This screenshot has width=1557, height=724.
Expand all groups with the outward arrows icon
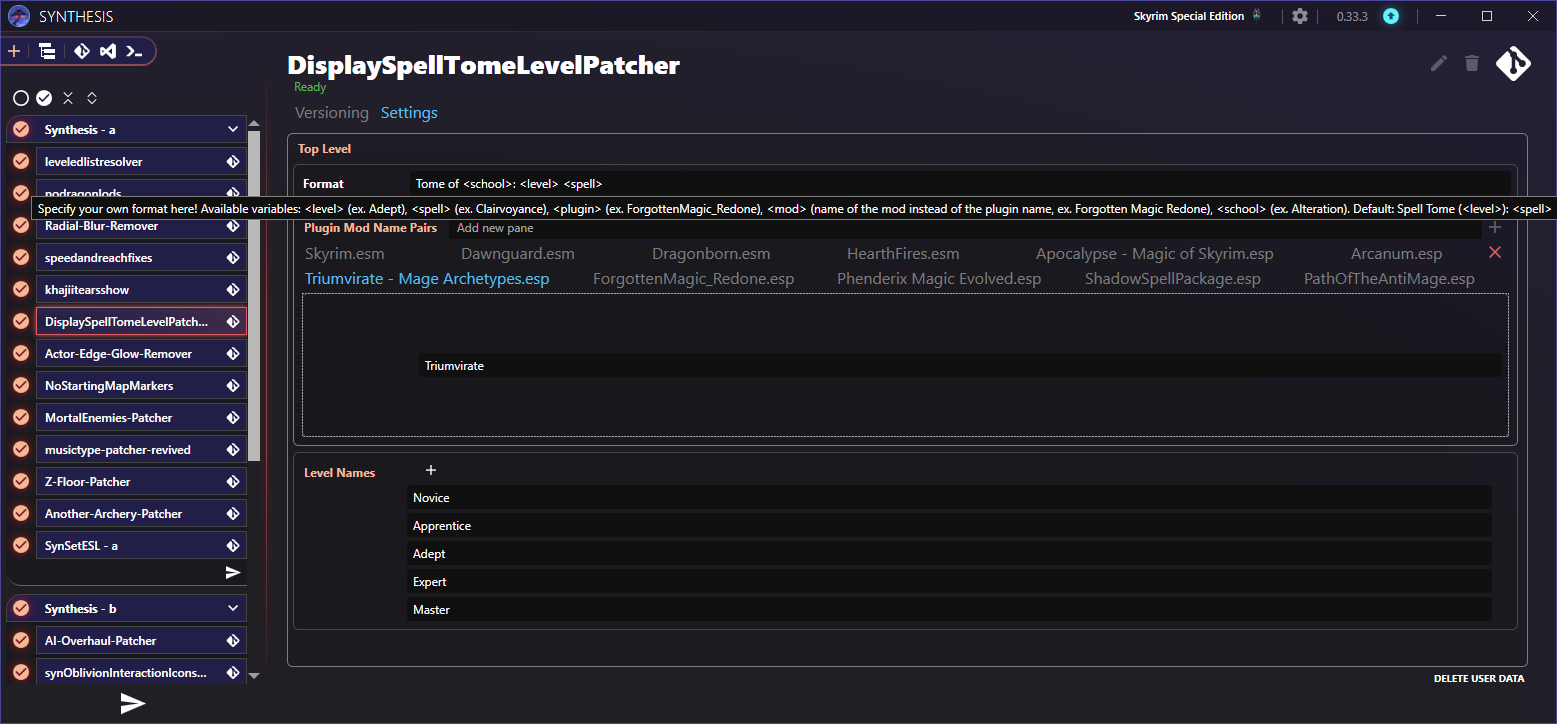(92, 98)
